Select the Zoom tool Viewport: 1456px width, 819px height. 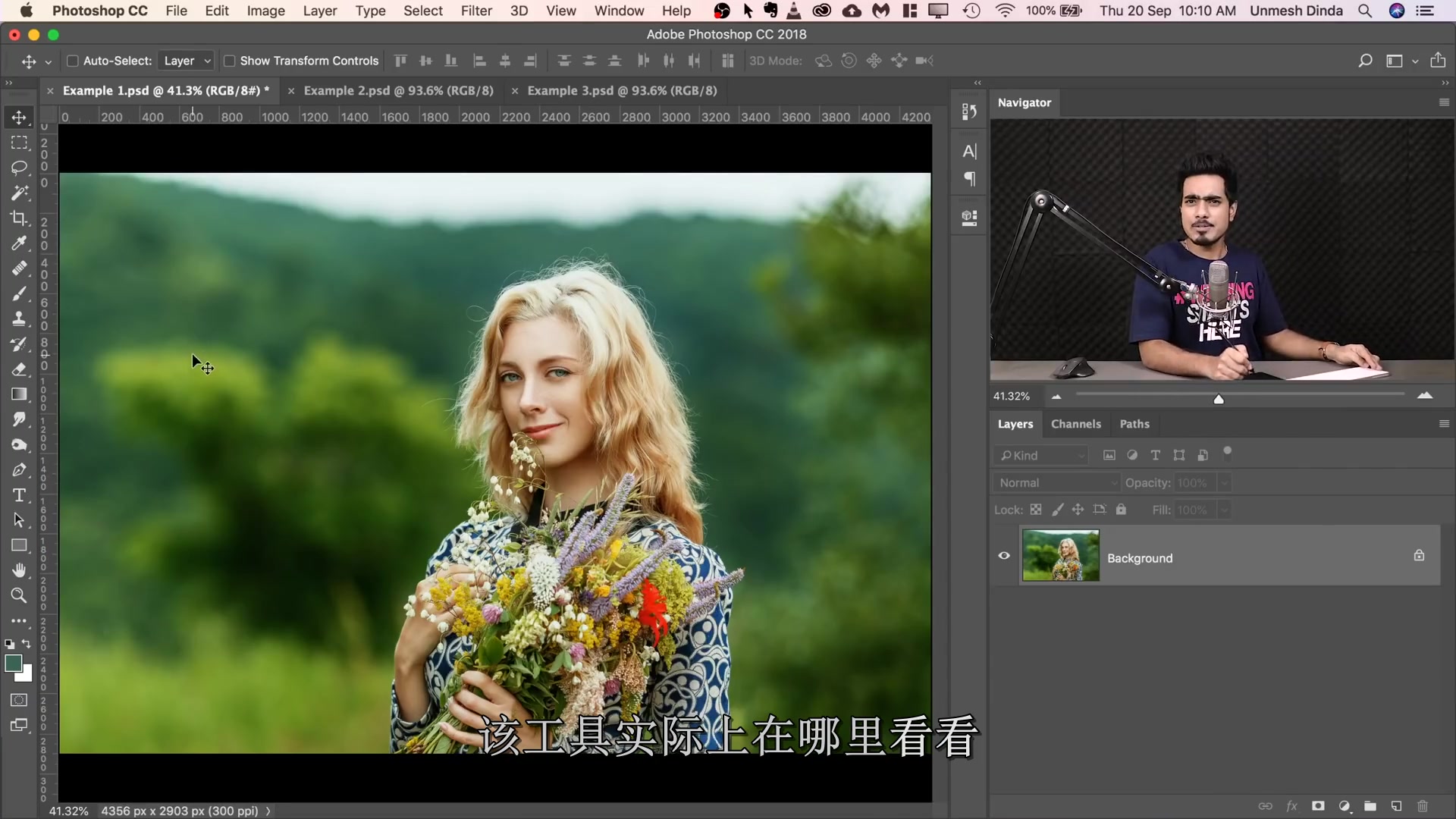[x=19, y=596]
